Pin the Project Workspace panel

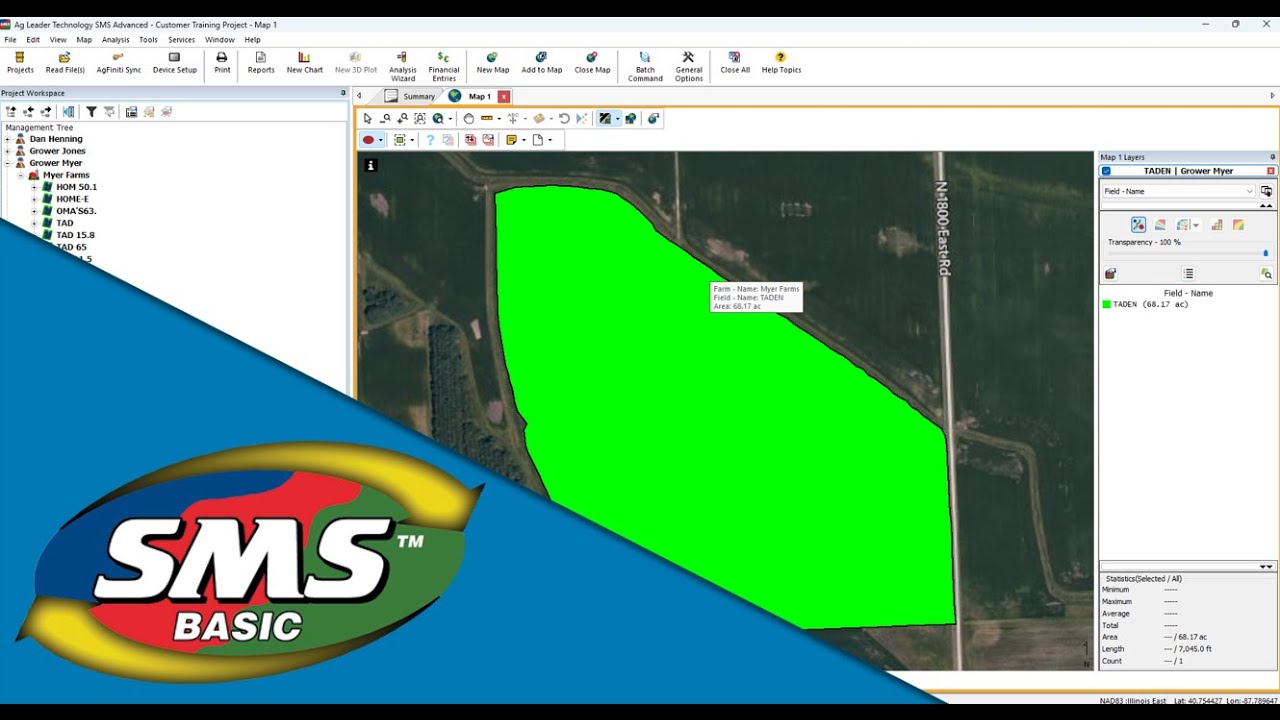(x=343, y=93)
